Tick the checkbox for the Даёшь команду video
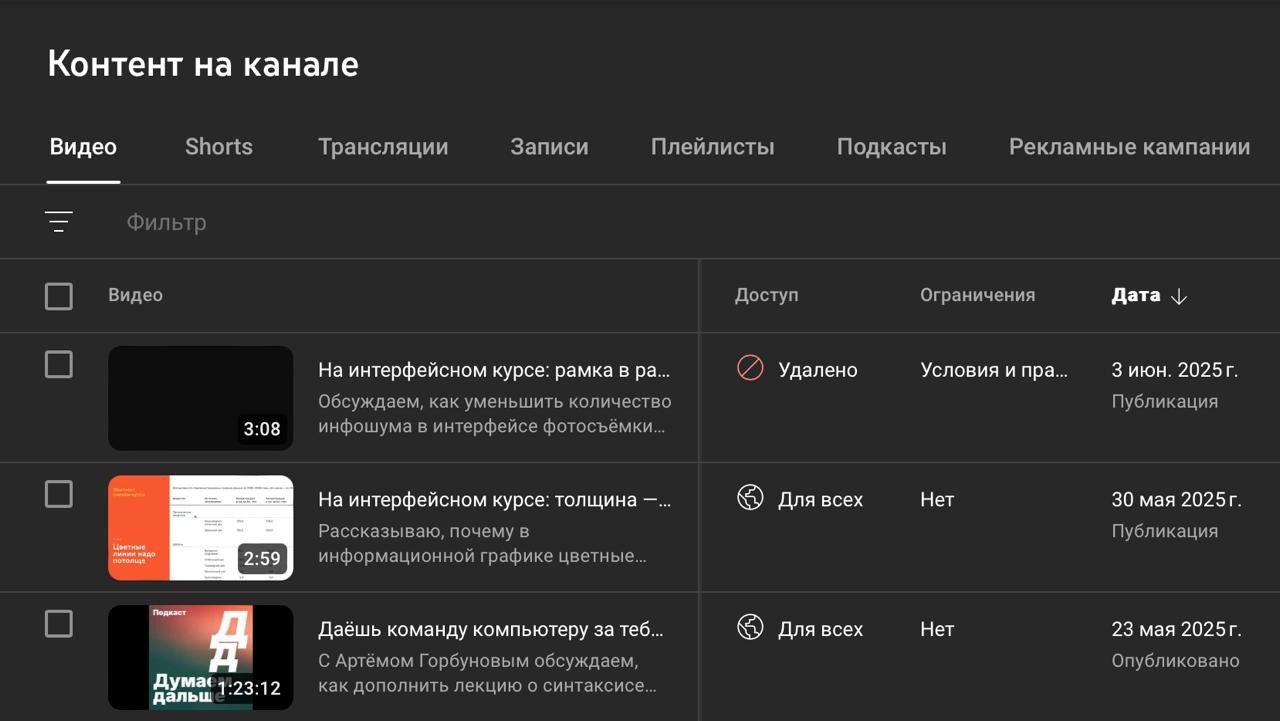Screen dimensions: 1280x721 [59, 624]
